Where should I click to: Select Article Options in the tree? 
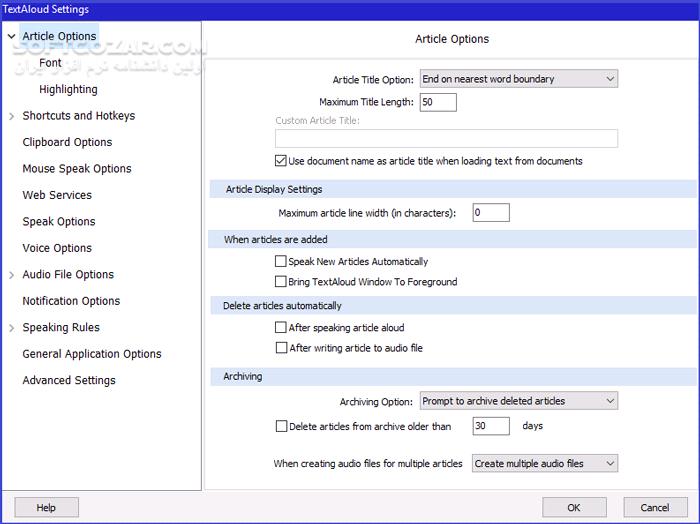[x=59, y=36]
